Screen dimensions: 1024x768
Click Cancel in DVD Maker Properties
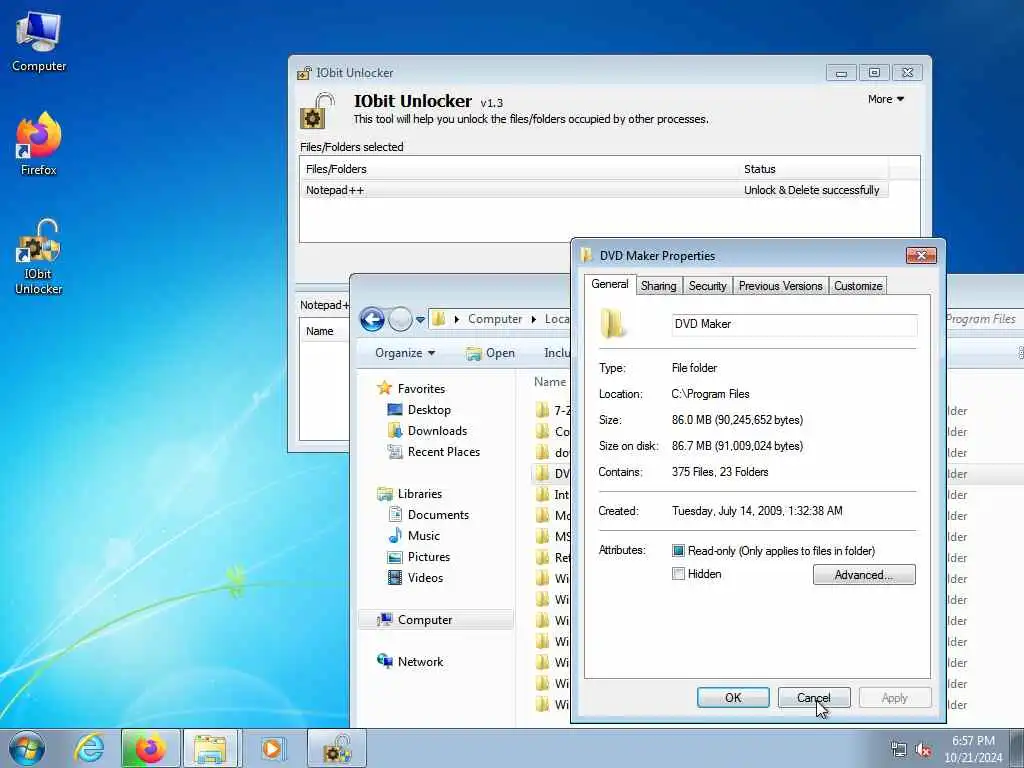(814, 697)
